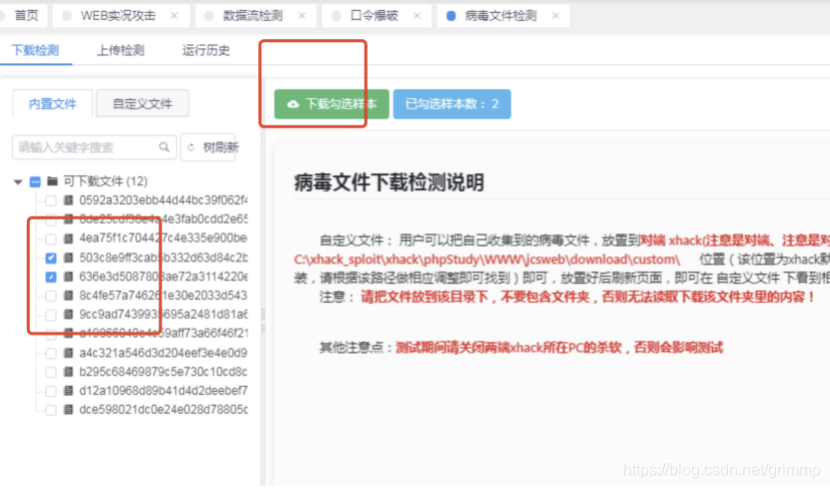Select the 病毒文件检测 tab

coord(501,16)
